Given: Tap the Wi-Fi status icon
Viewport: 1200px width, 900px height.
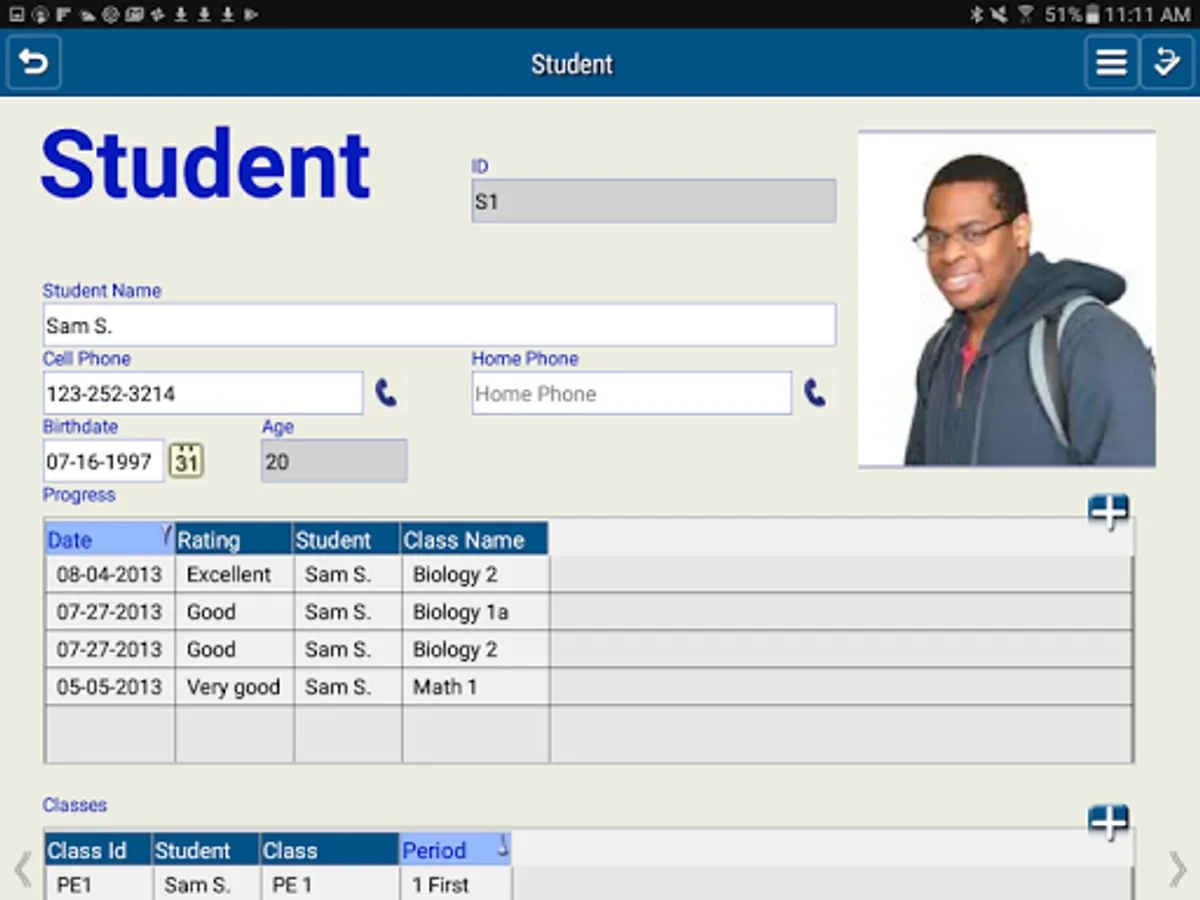Looking at the screenshot, I should 1027,14.
